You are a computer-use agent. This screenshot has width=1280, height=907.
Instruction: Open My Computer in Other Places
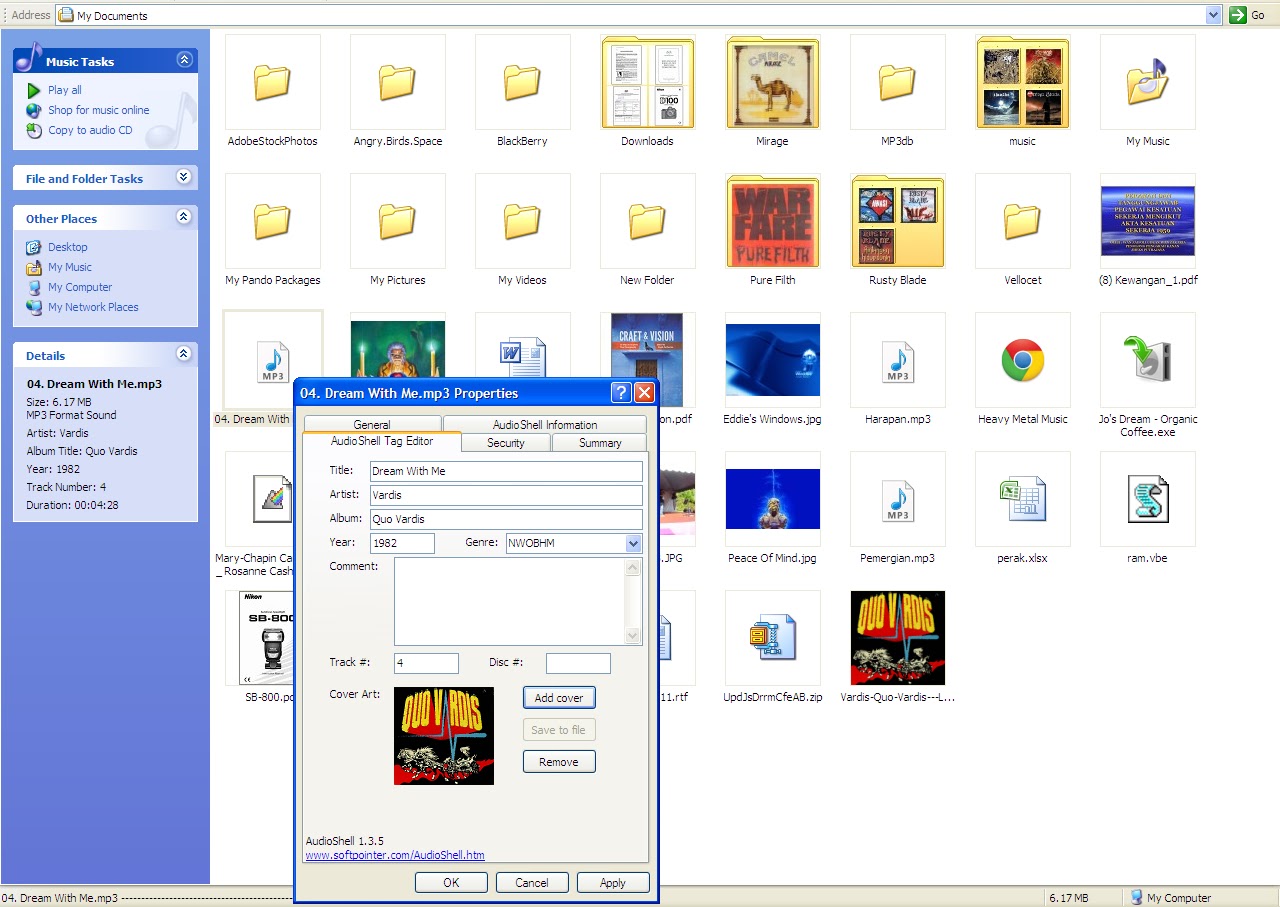(x=80, y=287)
